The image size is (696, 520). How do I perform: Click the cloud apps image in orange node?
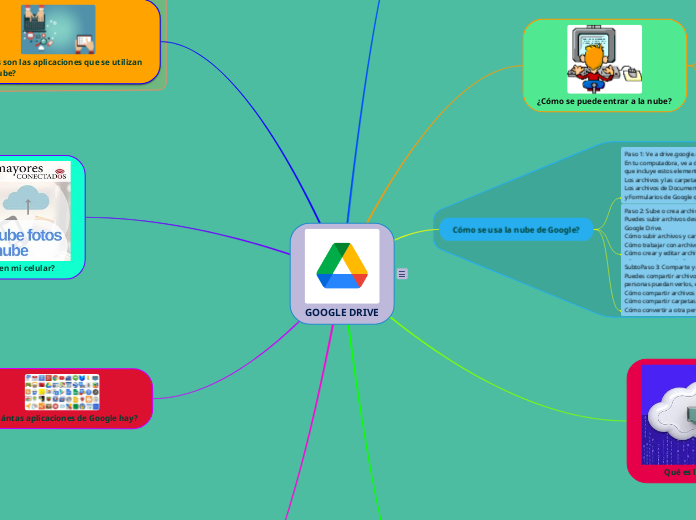[x=58, y=29]
